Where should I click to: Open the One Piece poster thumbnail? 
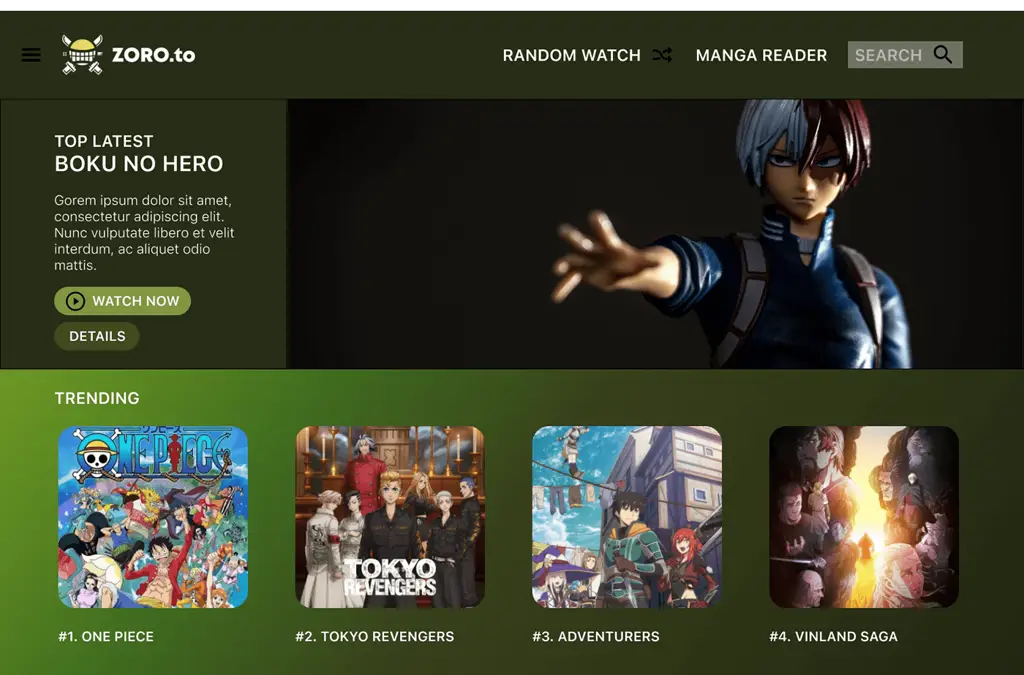(x=153, y=517)
